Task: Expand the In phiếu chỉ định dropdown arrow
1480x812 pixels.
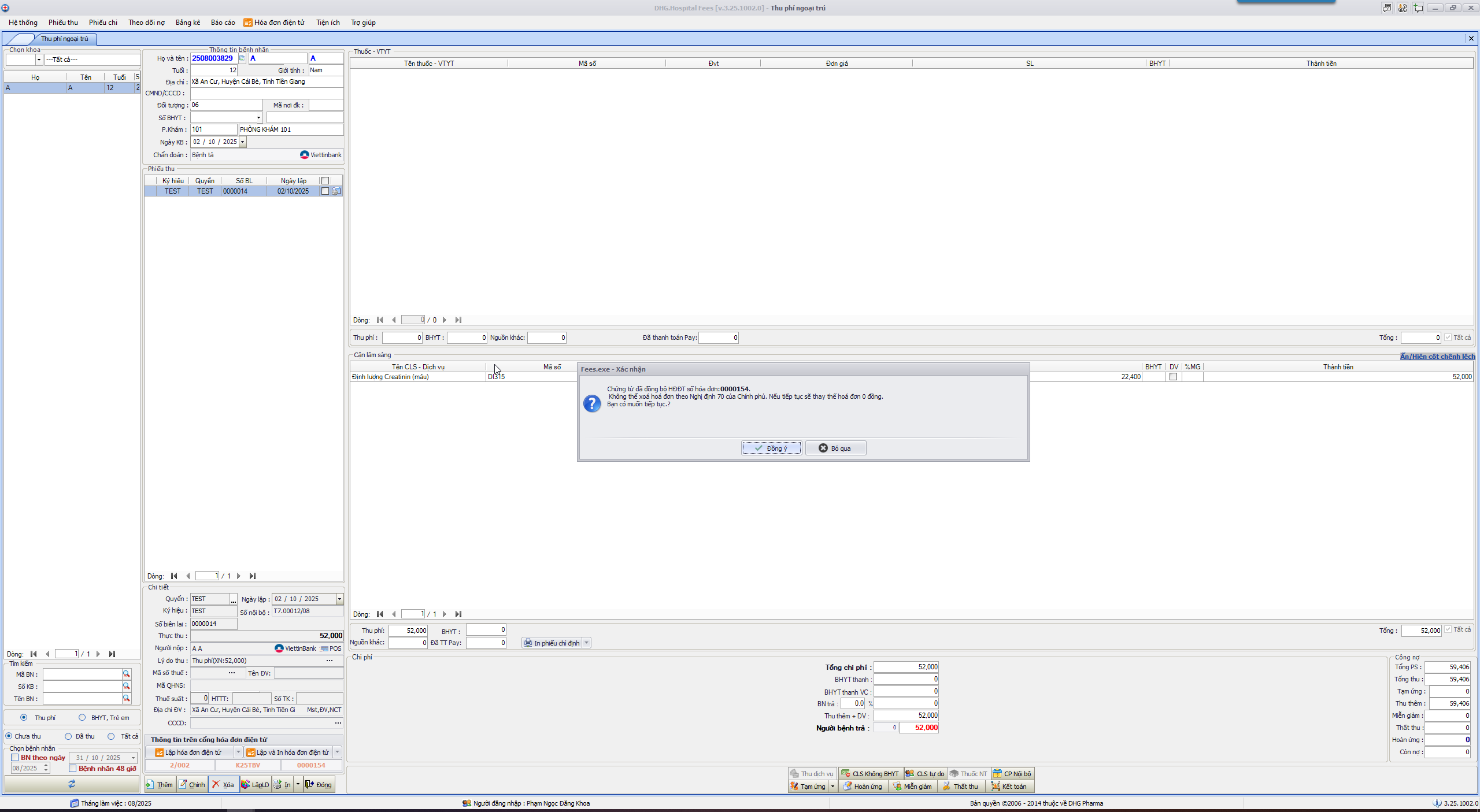Action: 587,643
